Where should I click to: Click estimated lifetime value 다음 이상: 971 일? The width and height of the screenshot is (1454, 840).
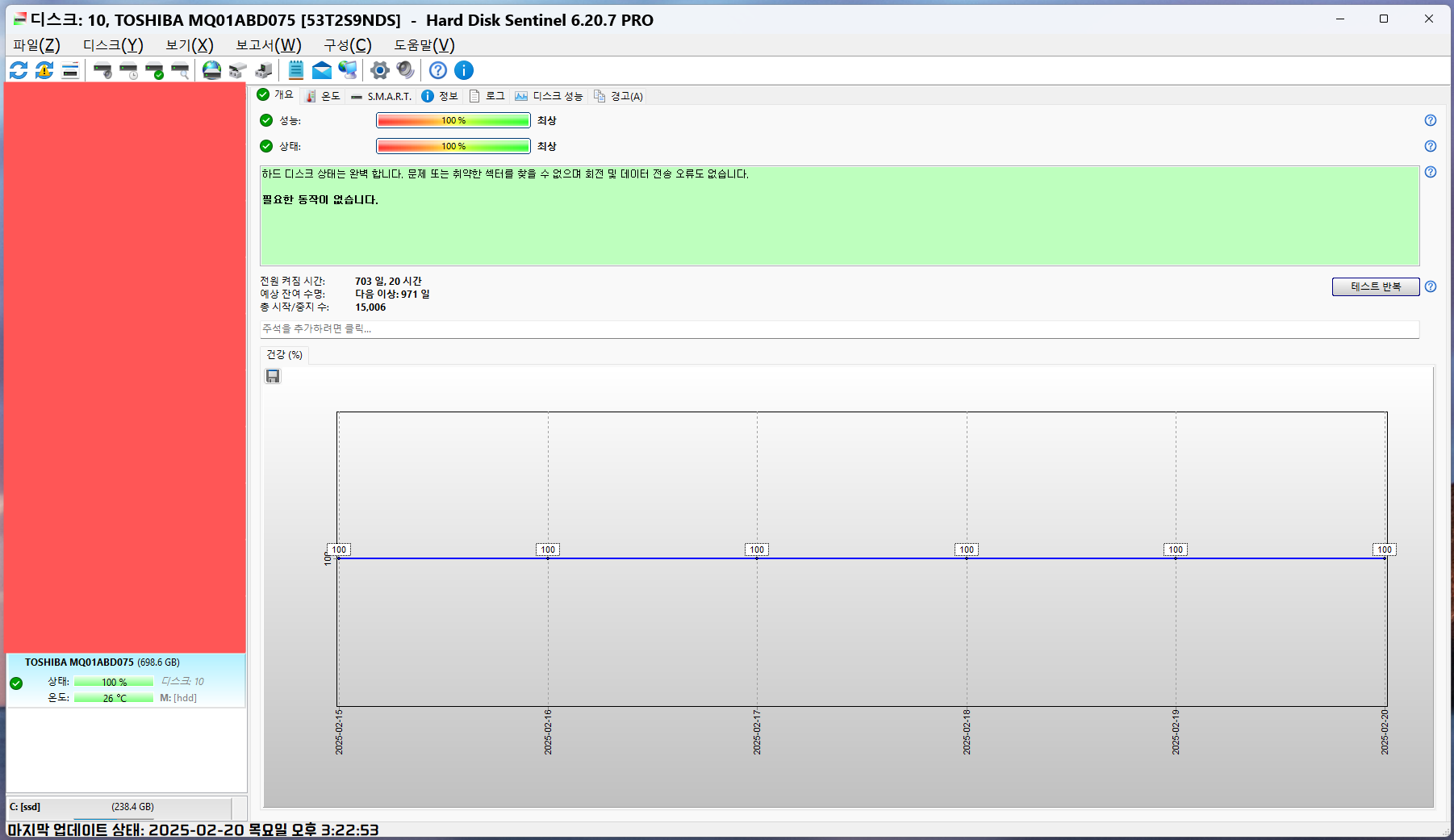click(392, 294)
